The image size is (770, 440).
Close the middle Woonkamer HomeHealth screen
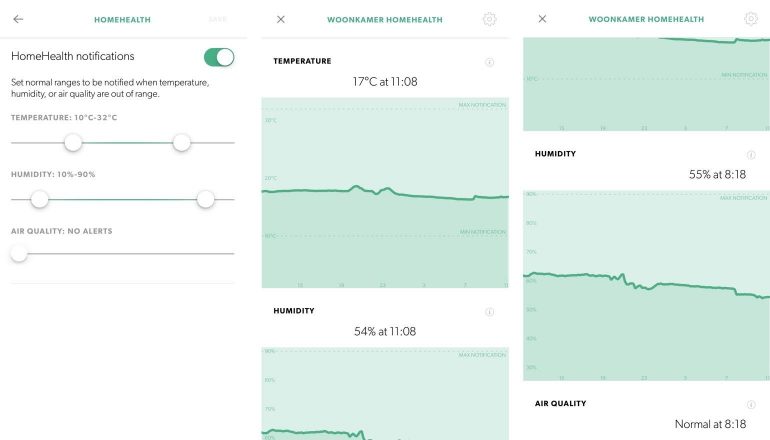tap(280, 19)
